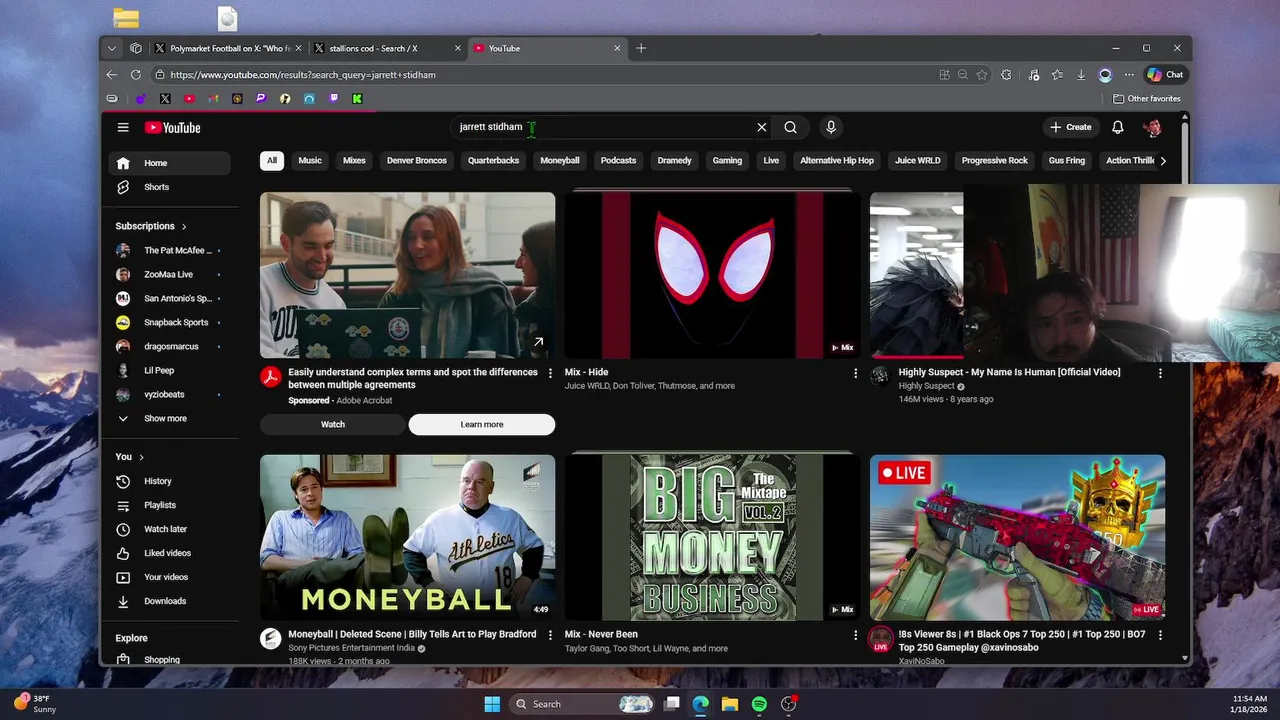The image size is (1280, 720).
Task: Open Watch later list
Action: click(x=170, y=529)
